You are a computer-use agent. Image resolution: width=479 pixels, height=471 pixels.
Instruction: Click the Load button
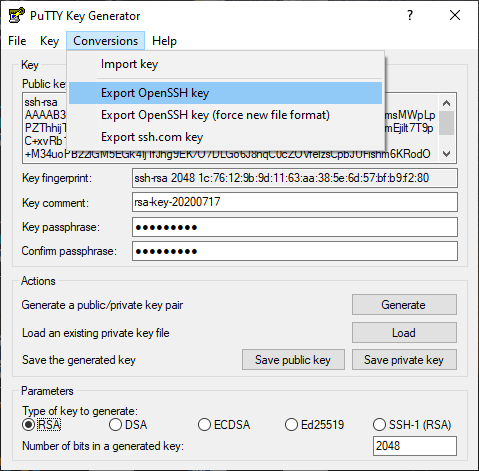(x=404, y=332)
